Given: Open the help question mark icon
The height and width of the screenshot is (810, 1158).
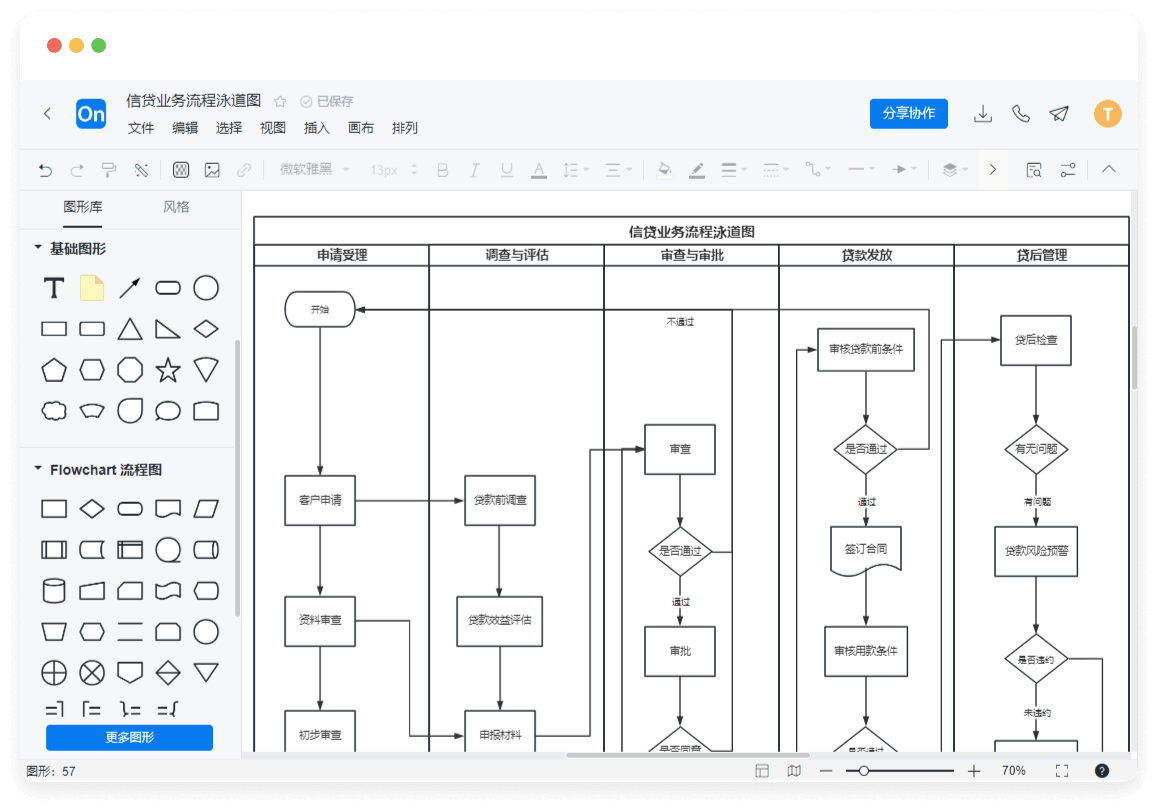Looking at the screenshot, I should [1102, 771].
